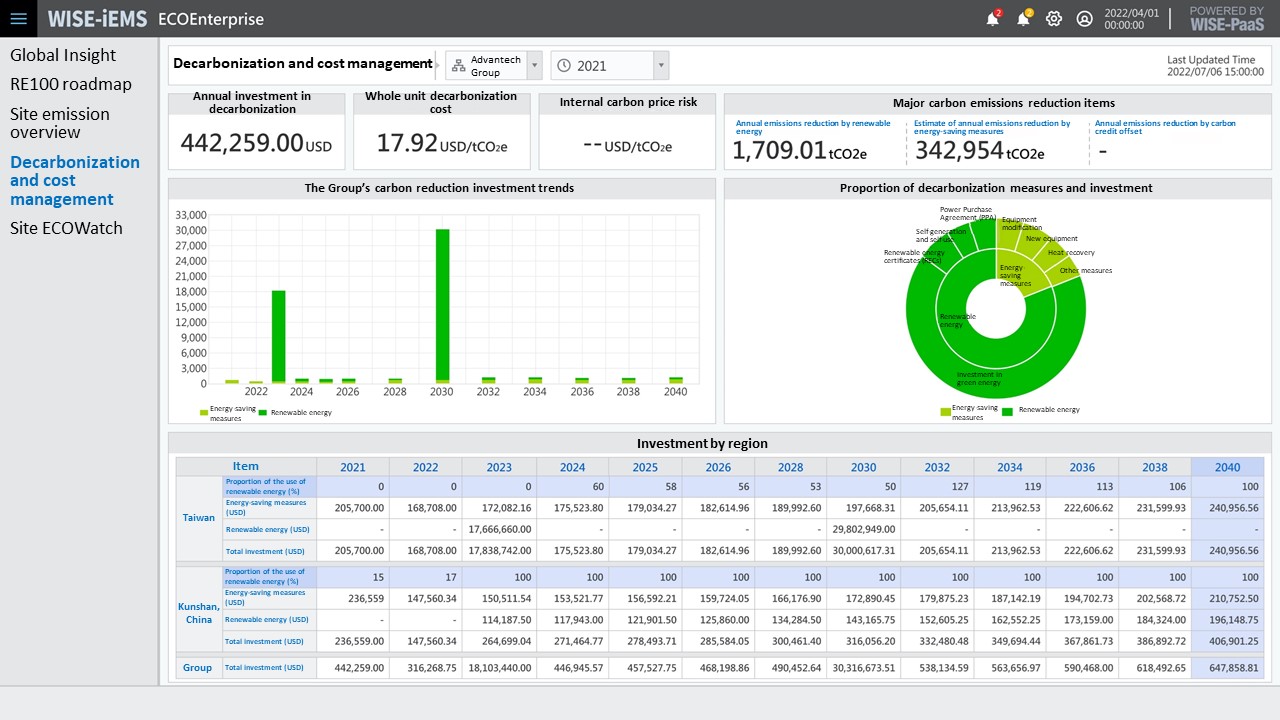Toggle Energy-saving measures legend in donut chart
This screenshot has width=1280, height=720.
click(x=969, y=412)
